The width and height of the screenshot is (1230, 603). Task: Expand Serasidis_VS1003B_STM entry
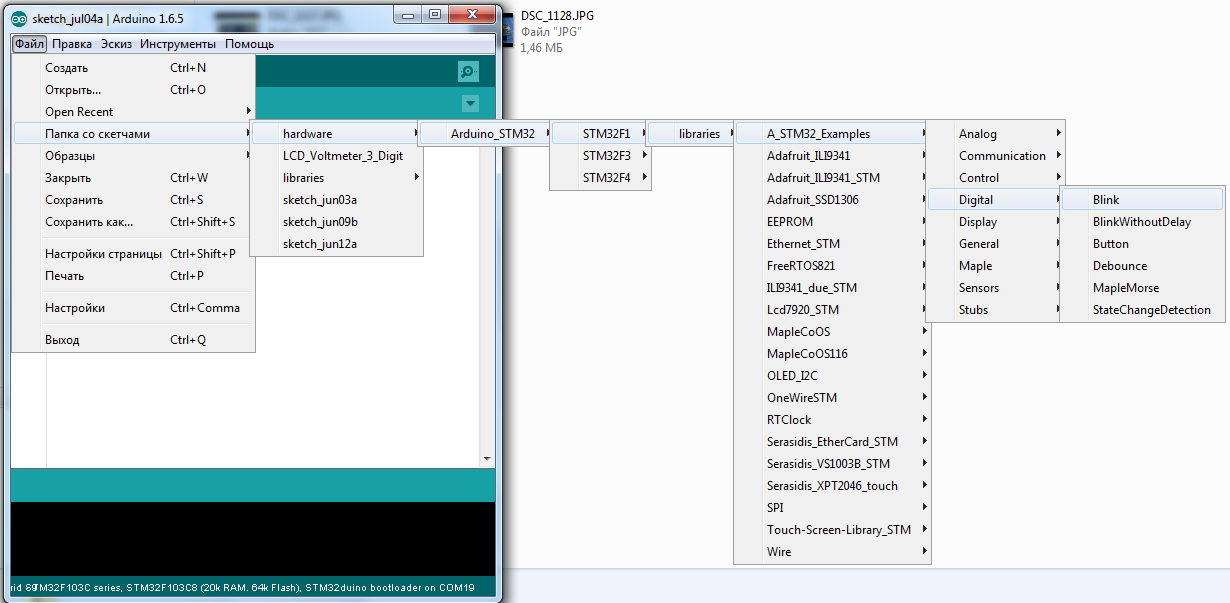(833, 464)
